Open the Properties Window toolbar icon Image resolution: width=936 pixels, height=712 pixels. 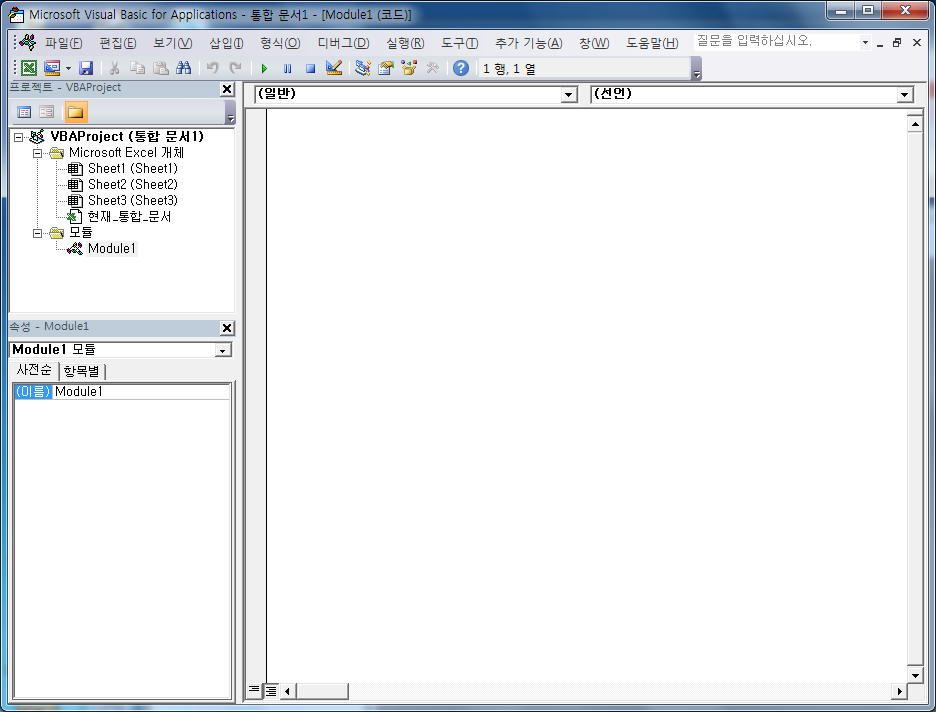coord(385,68)
